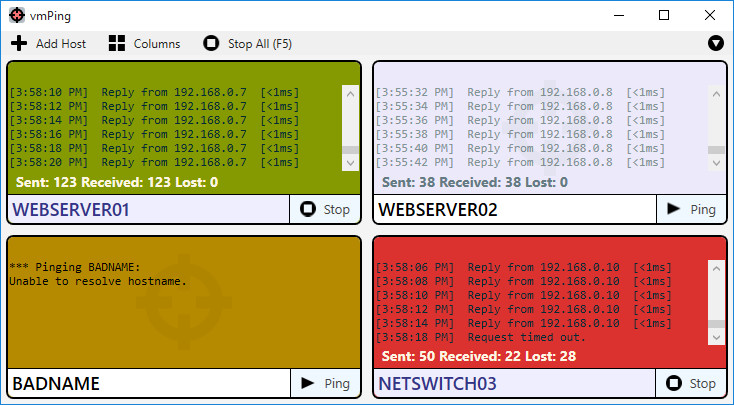Click the 3:58:16 PM reply from 192.168.0.7
734x405 pixels.
[154, 134]
